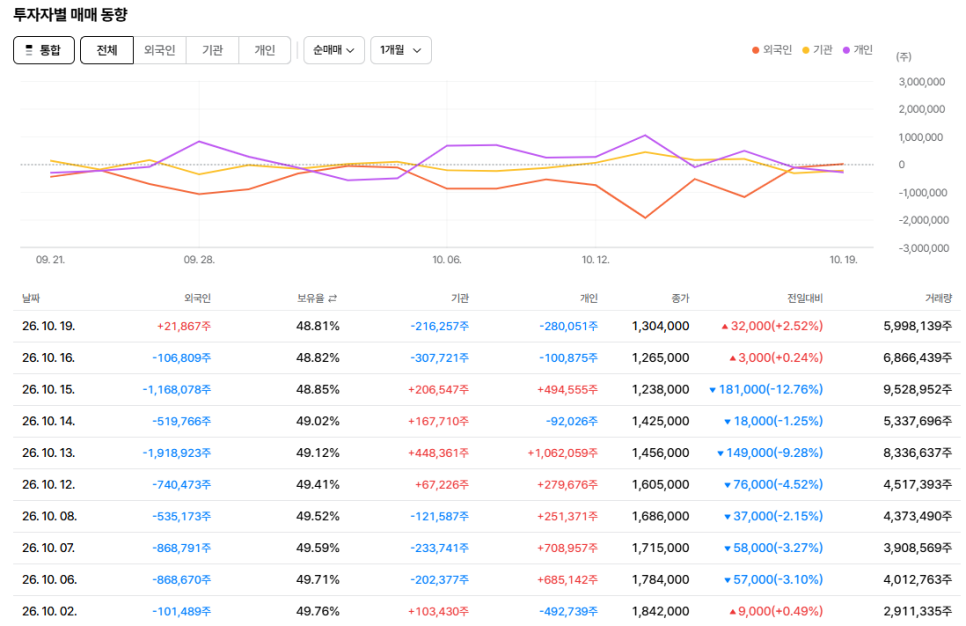Toggle the yellow 기관 legend dot

[x=805, y=51]
